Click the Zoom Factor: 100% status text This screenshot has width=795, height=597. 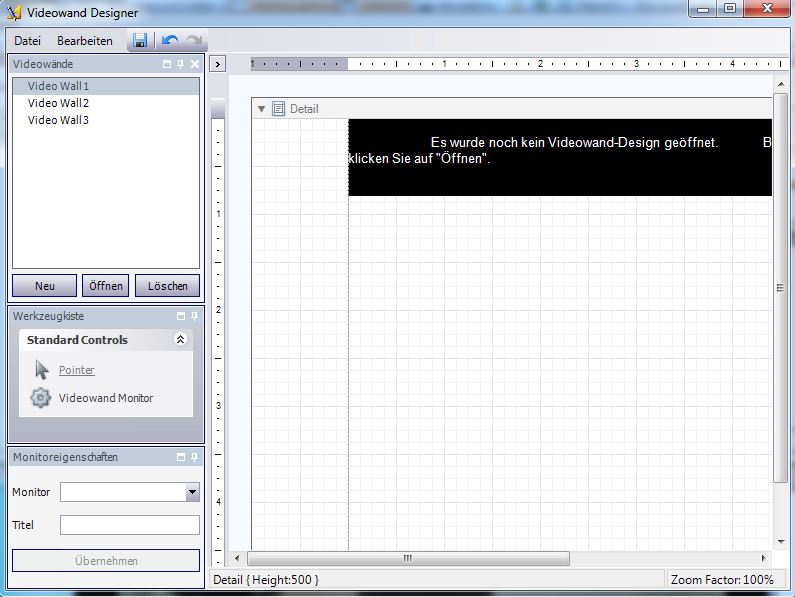722,579
